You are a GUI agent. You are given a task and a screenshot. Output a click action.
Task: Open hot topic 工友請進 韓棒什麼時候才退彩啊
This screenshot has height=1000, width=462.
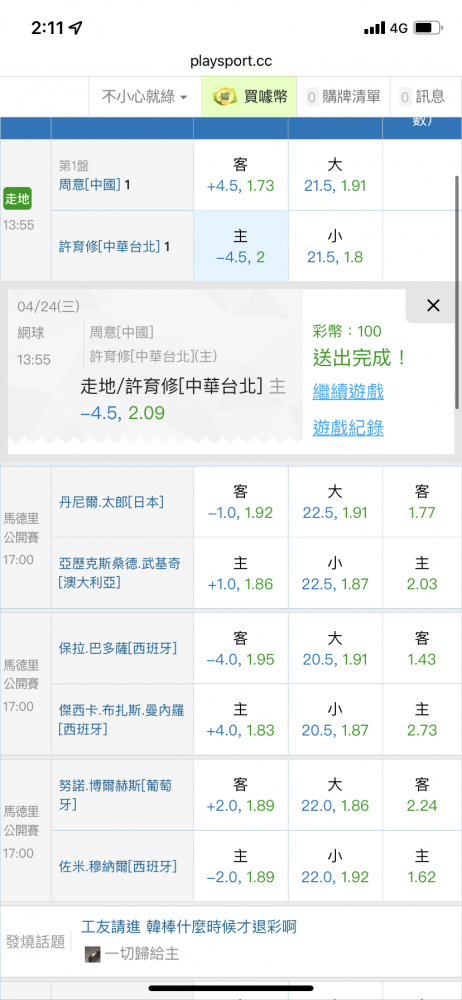[x=189, y=927]
